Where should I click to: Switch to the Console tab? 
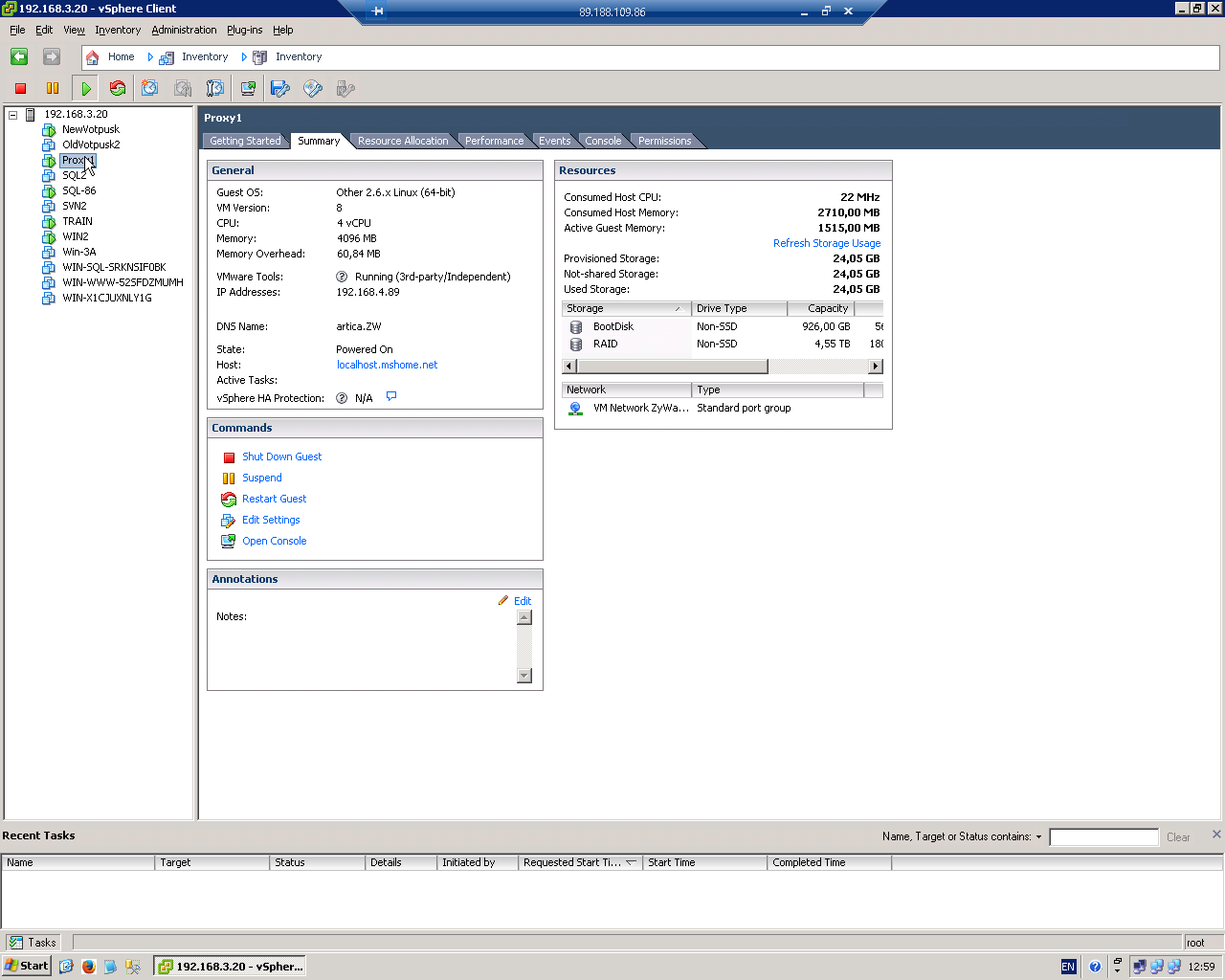pos(603,141)
